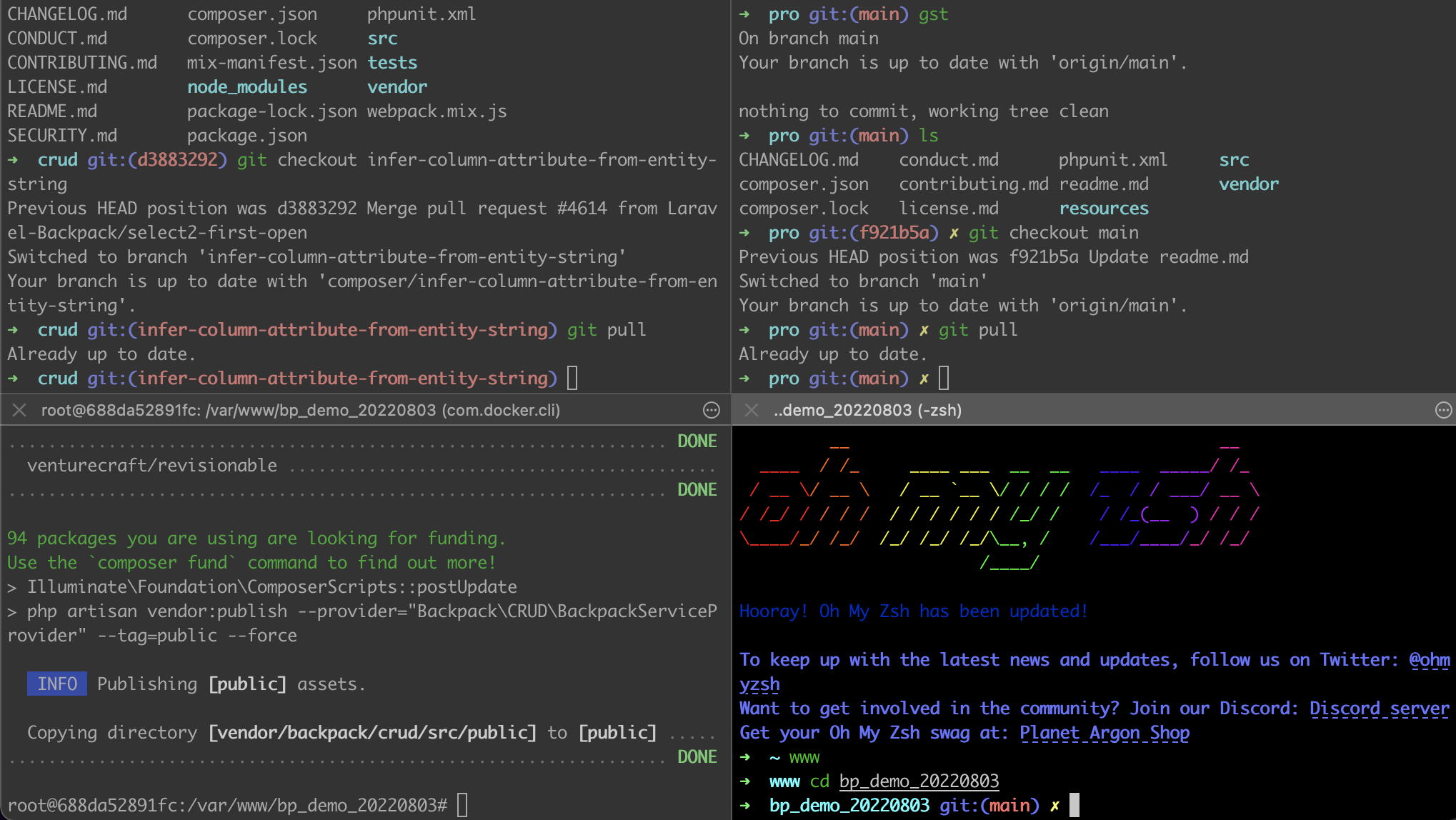Image resolution: width=1456 pixels, height=820 pixels.
Task: Close the ..demo_20220803 (-zsh) tab
Action: click(751, 410)
